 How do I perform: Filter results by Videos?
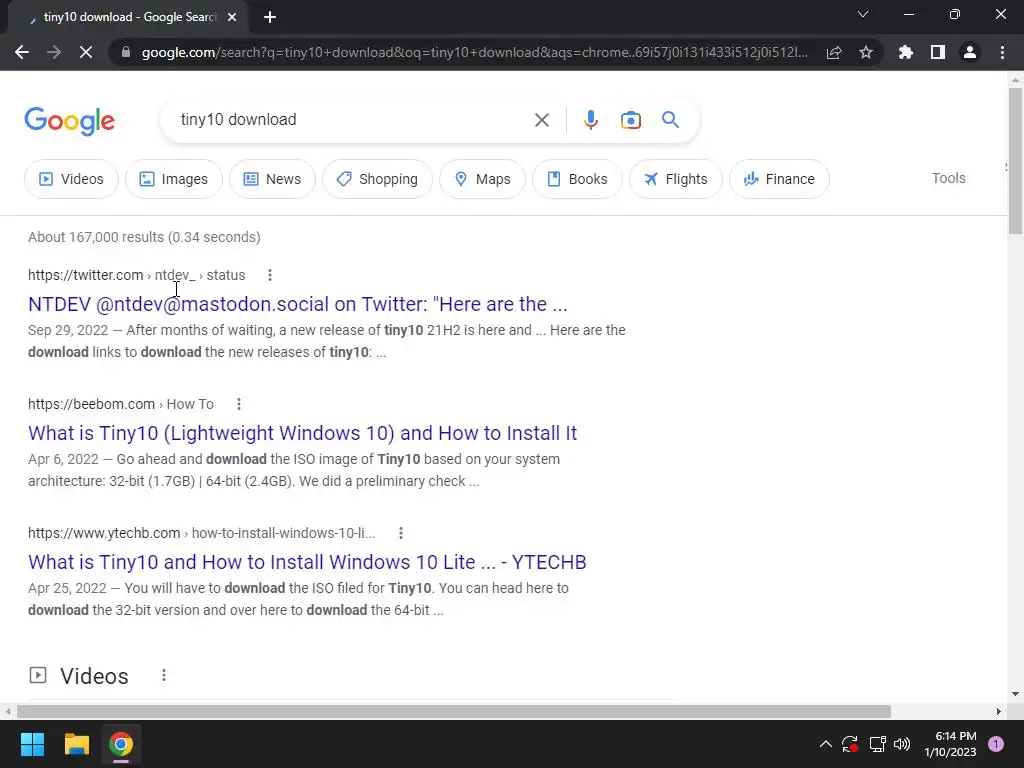[x=71, y=179]
